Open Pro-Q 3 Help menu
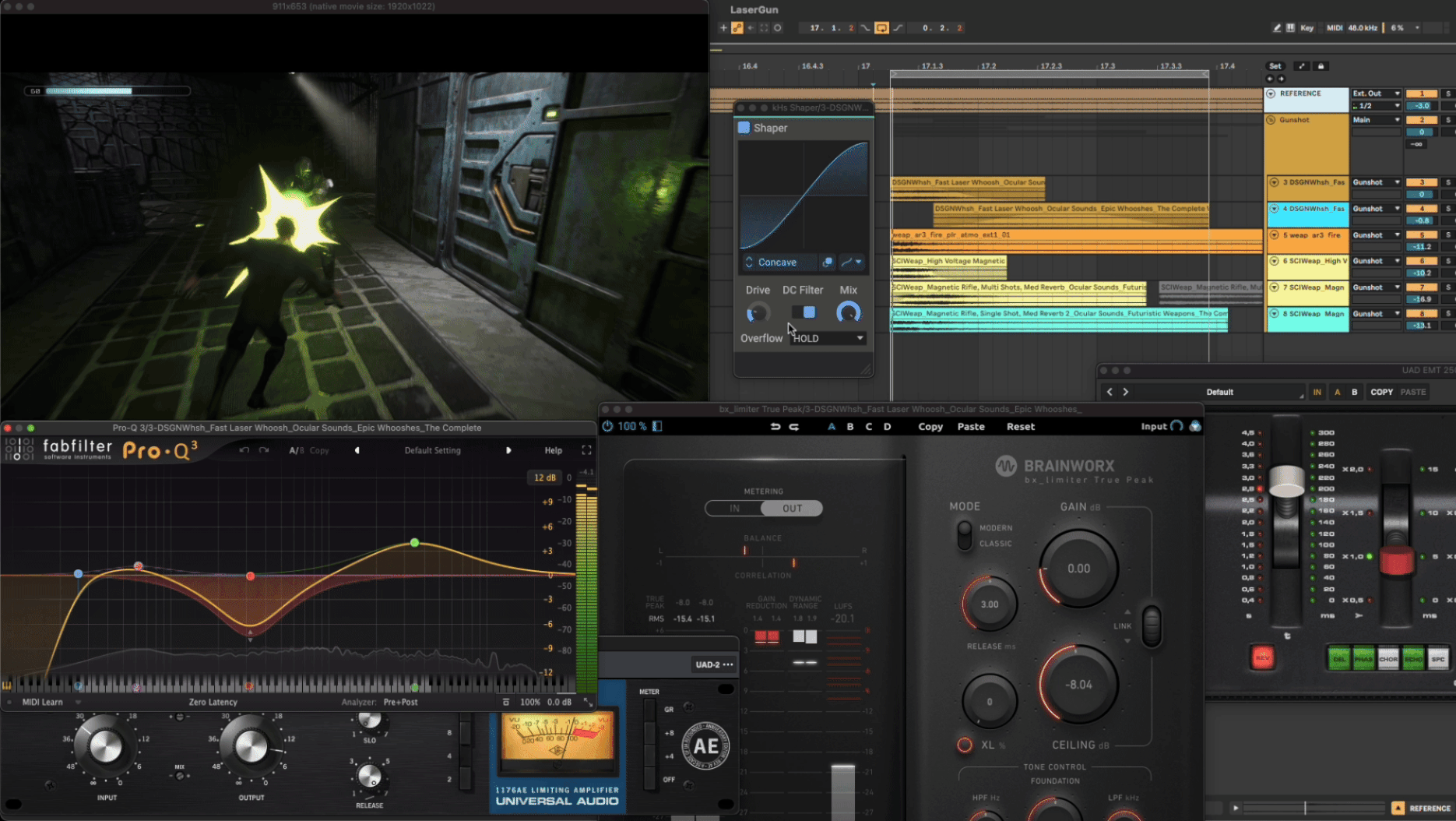 coord(553,450)
